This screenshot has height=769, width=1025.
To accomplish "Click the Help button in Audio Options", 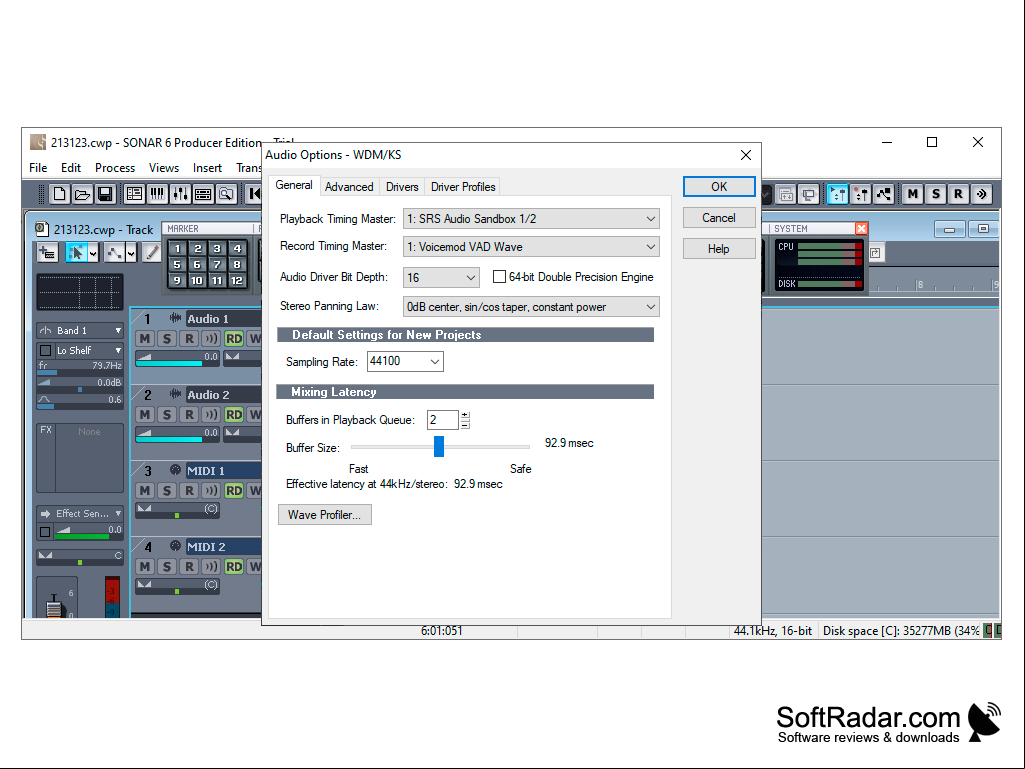I will (719, 248).
